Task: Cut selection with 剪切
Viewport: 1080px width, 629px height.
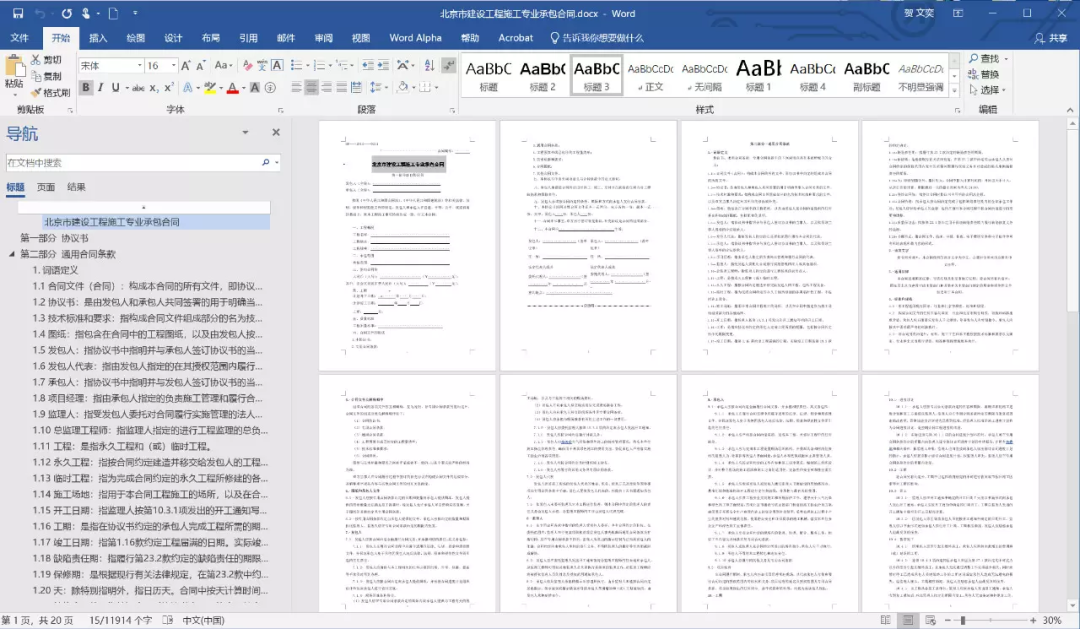Action: tap(46, 60)
